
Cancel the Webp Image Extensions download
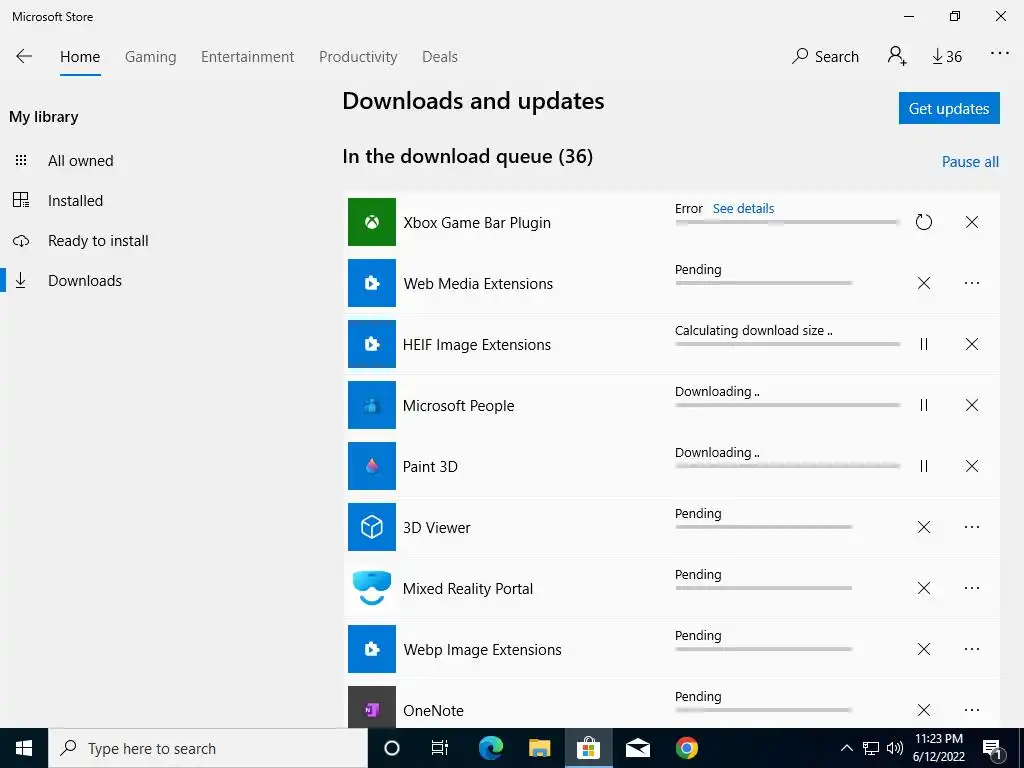click(x=923, y=649)
